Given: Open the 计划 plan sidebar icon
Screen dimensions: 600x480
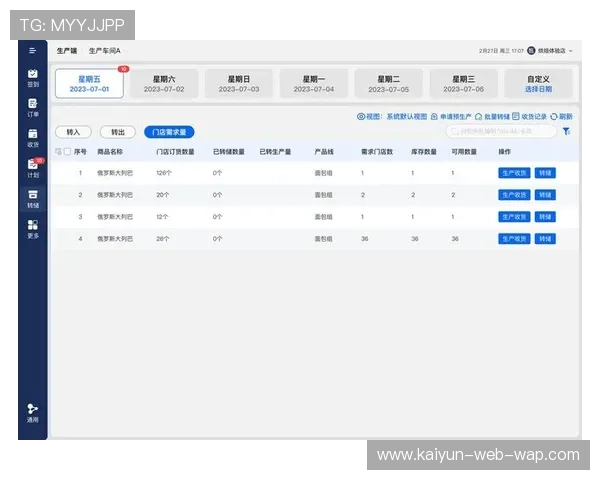Looking at the screenshot, I should pos(33,168).
